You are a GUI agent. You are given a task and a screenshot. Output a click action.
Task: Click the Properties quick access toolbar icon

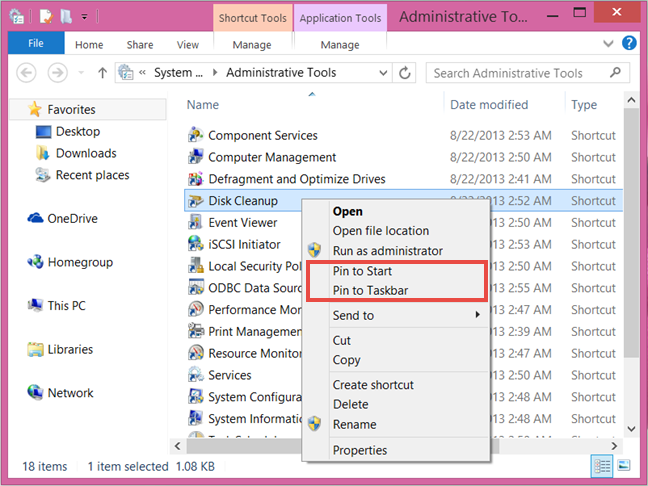(46, 17)
